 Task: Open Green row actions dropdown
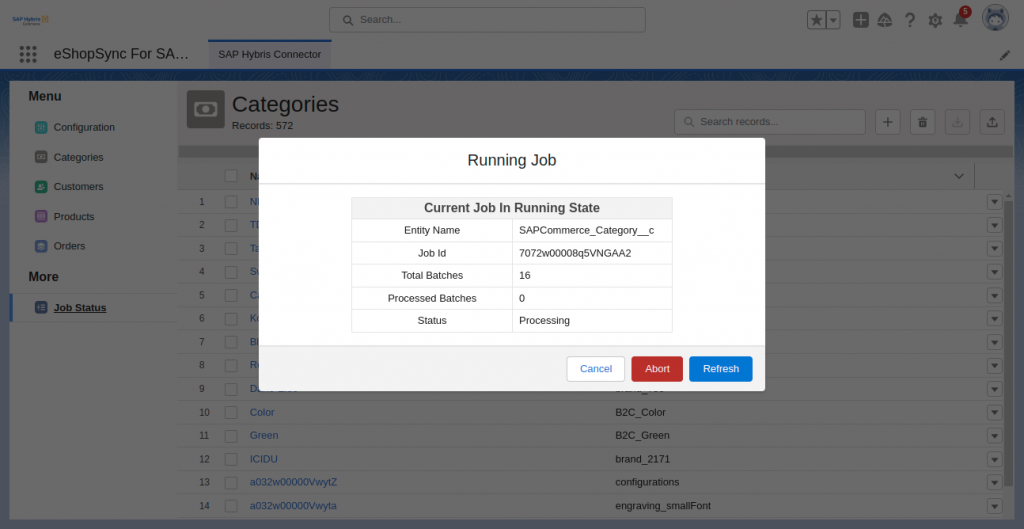coord(994,436)
